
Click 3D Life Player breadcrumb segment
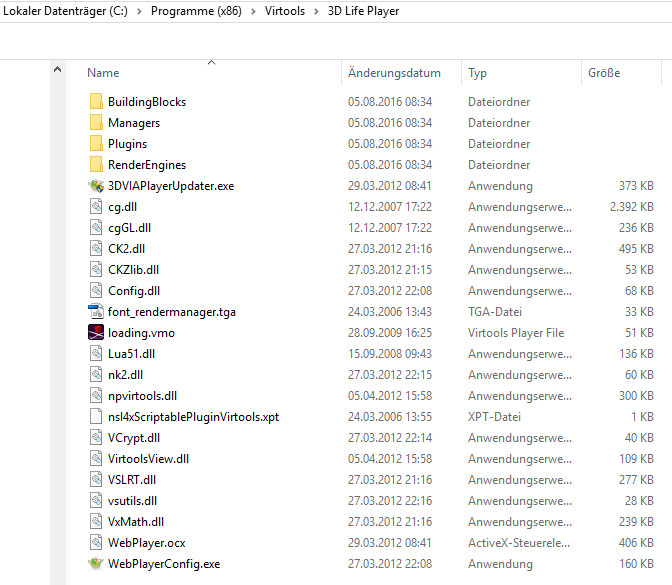click(357, 11)
